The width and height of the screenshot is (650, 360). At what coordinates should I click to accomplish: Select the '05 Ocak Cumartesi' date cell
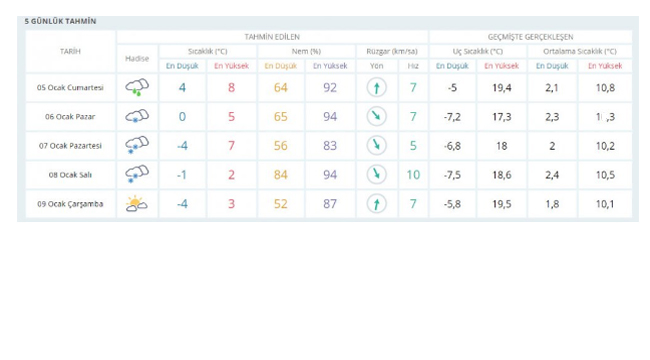click(x=70, y=88)
